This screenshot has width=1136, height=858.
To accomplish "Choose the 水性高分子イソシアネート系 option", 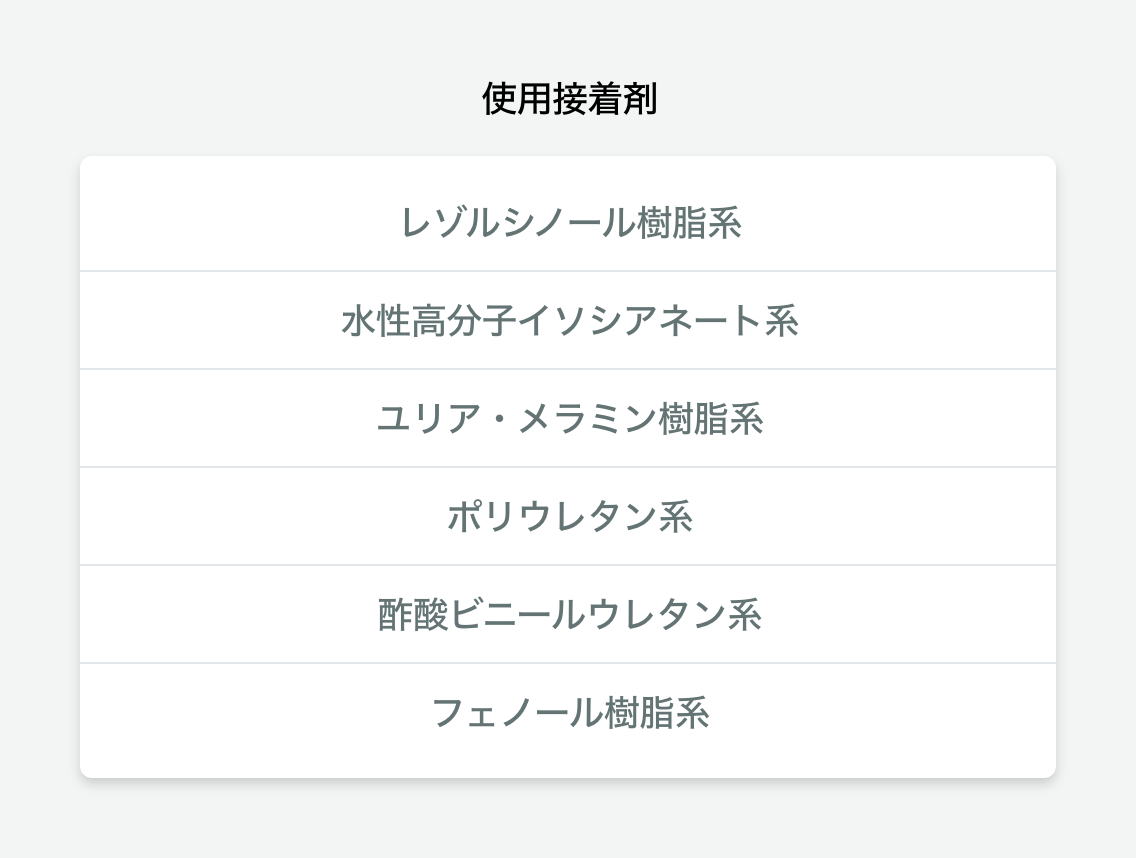I will [568, 321].
